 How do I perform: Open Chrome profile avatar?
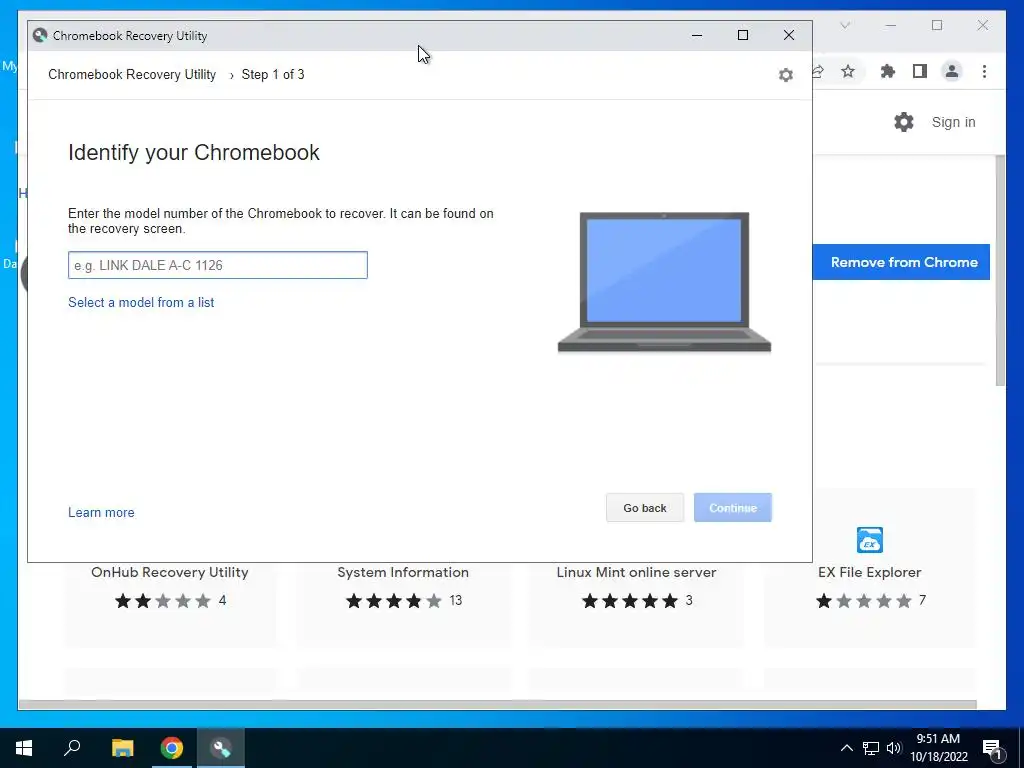pyautogui.click(x=952, y=71)
